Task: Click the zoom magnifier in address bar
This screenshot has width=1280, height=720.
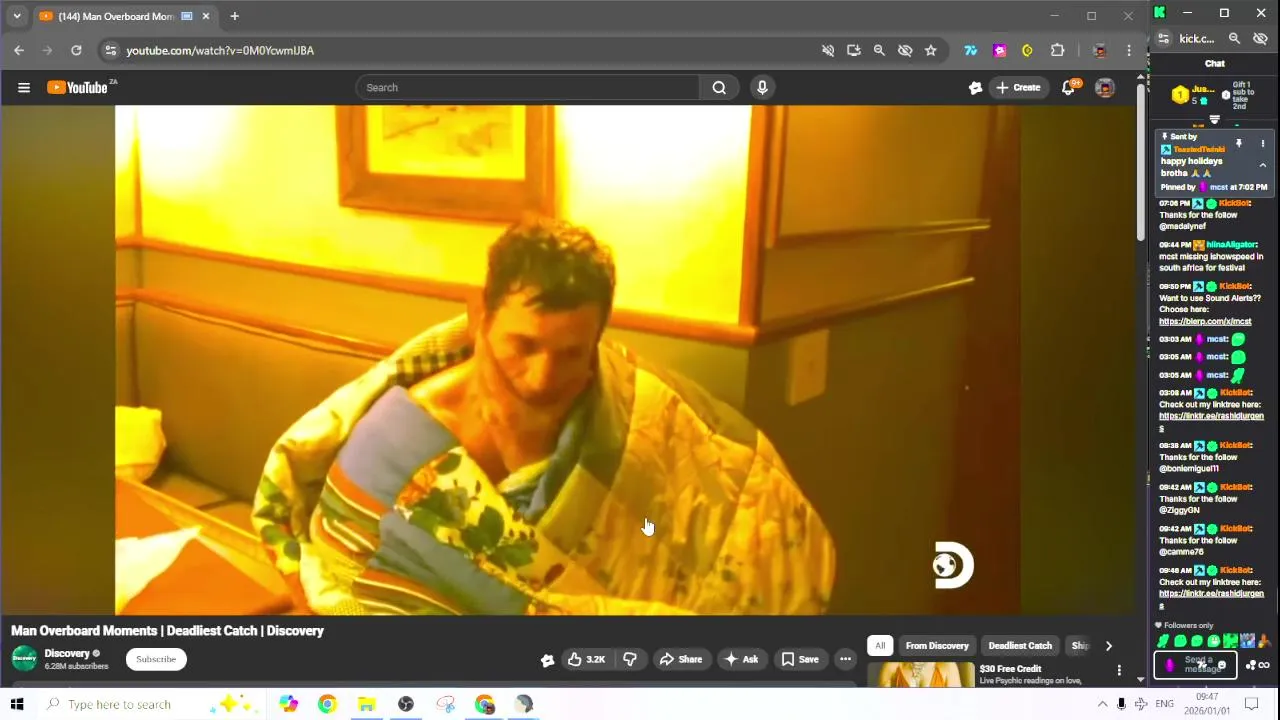Action: point(879,50)
